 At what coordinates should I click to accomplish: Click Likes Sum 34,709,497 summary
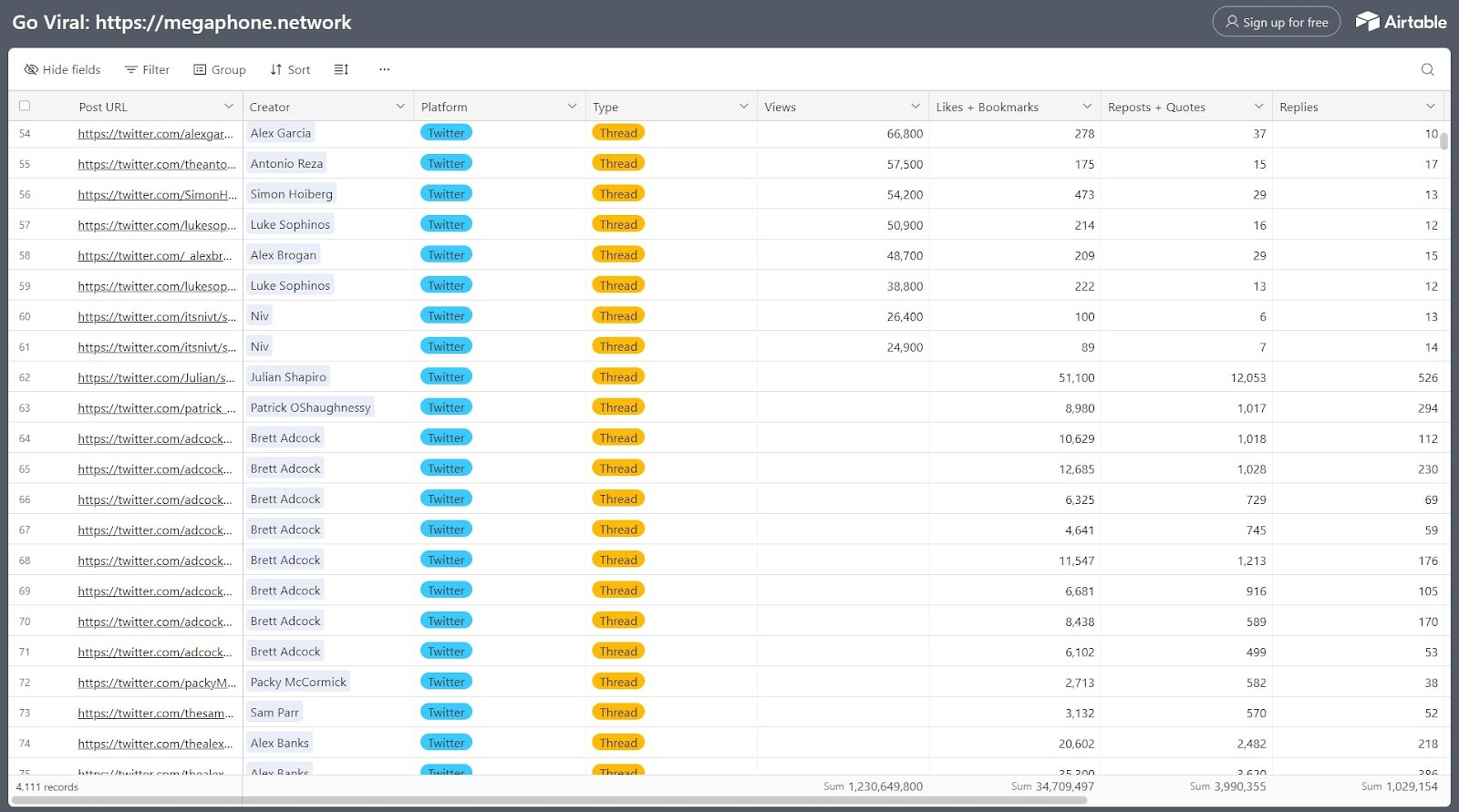tap(1052, 786)
